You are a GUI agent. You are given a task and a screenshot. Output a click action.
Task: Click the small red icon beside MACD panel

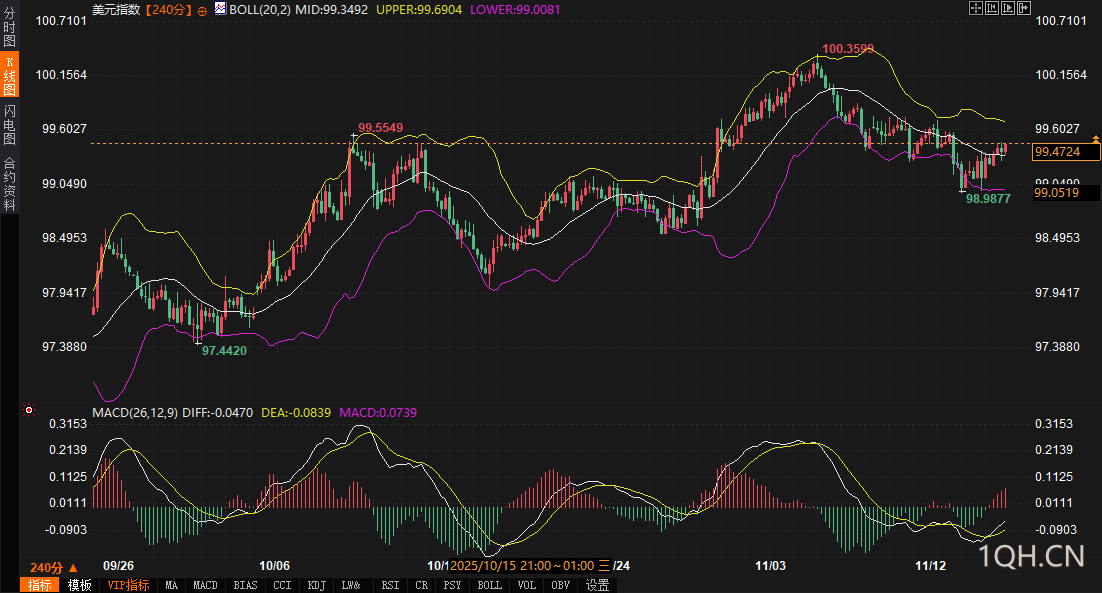(x=29, y=410)
